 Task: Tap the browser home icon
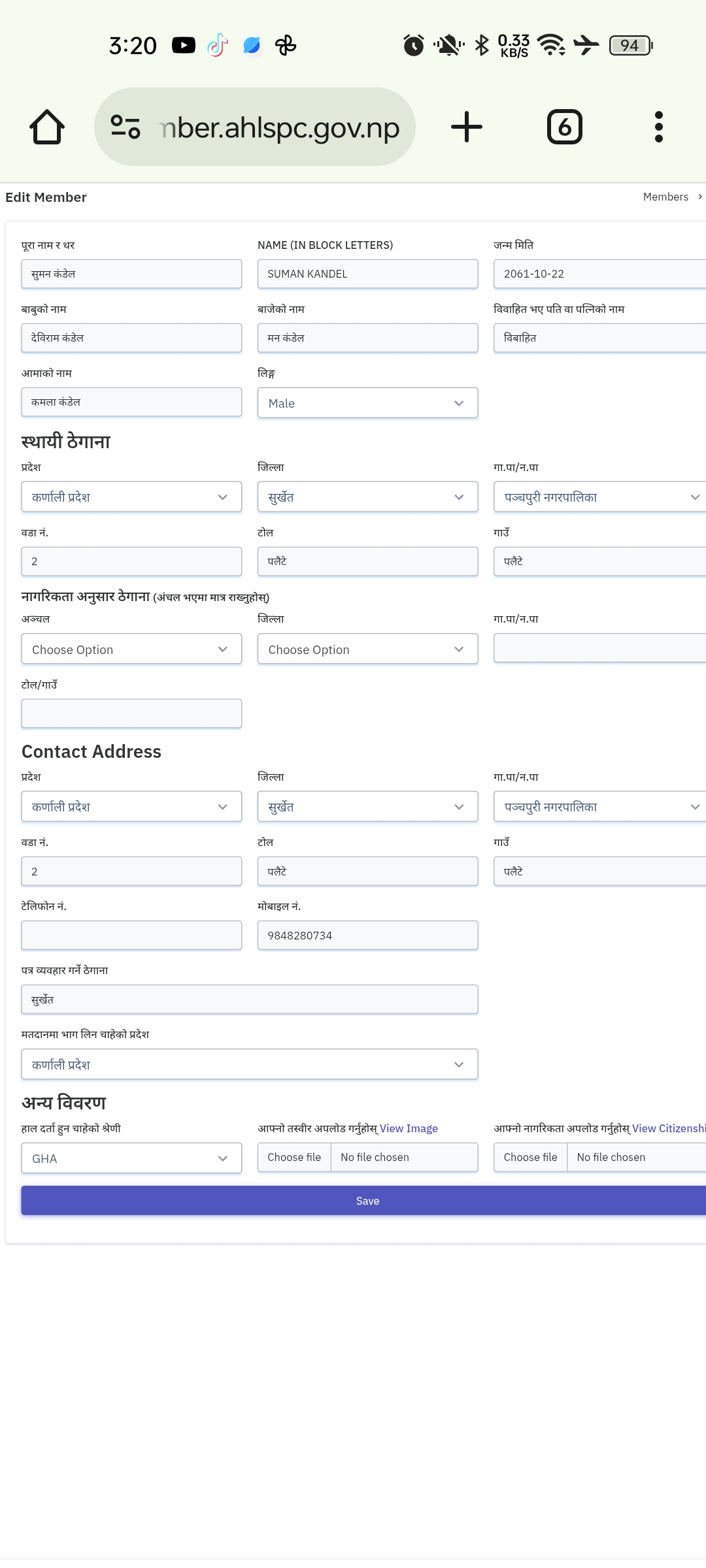[x=47, y=127]
